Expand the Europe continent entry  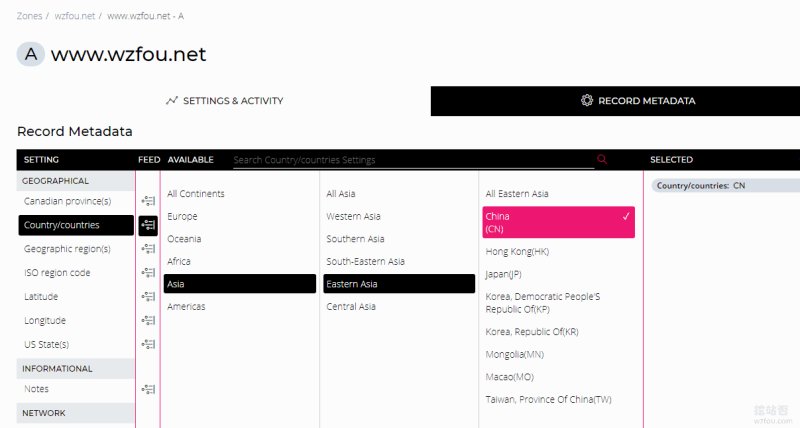[x=182, y=216]
